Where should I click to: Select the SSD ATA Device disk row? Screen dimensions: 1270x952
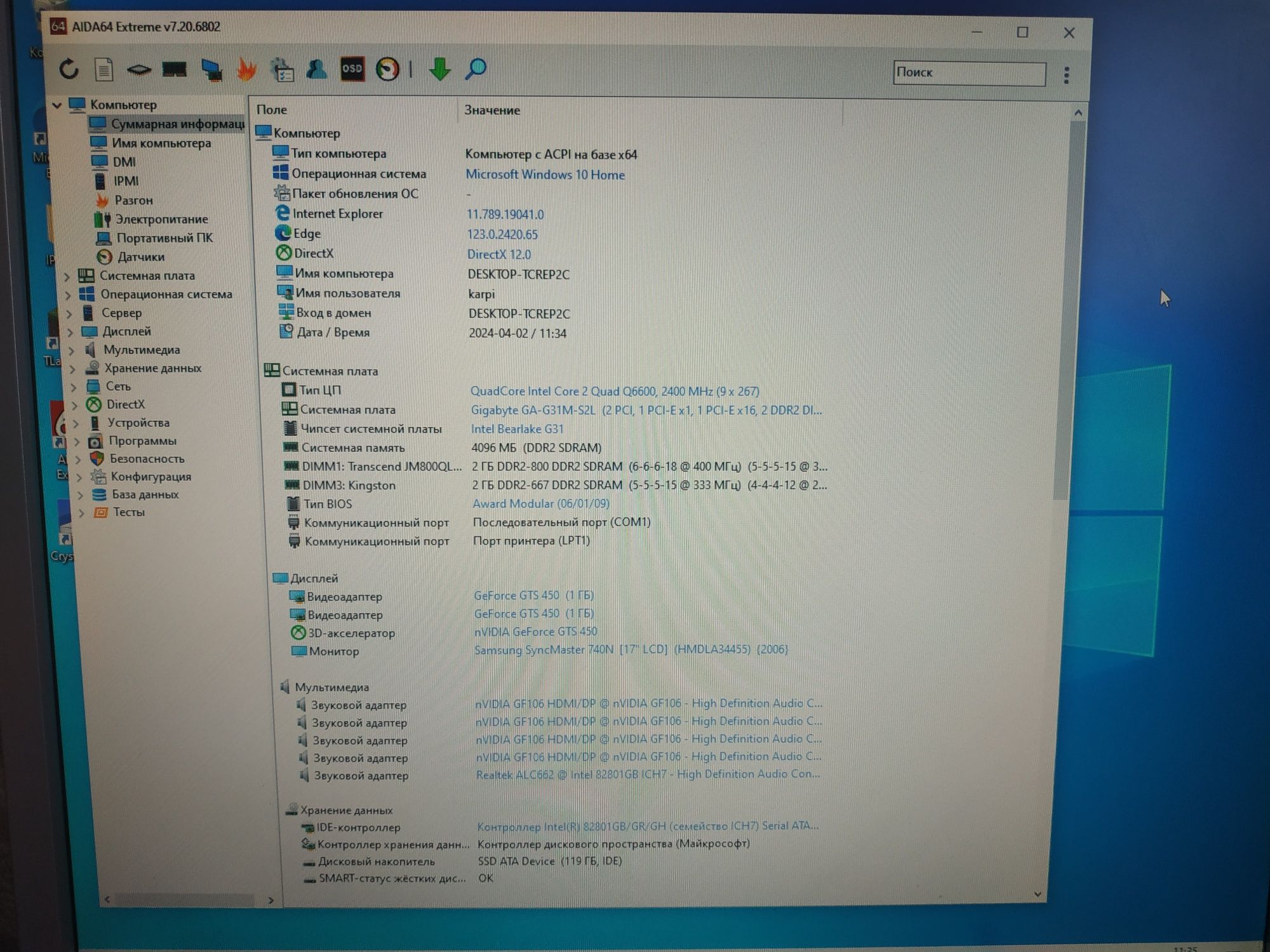[x=463, y=861]
